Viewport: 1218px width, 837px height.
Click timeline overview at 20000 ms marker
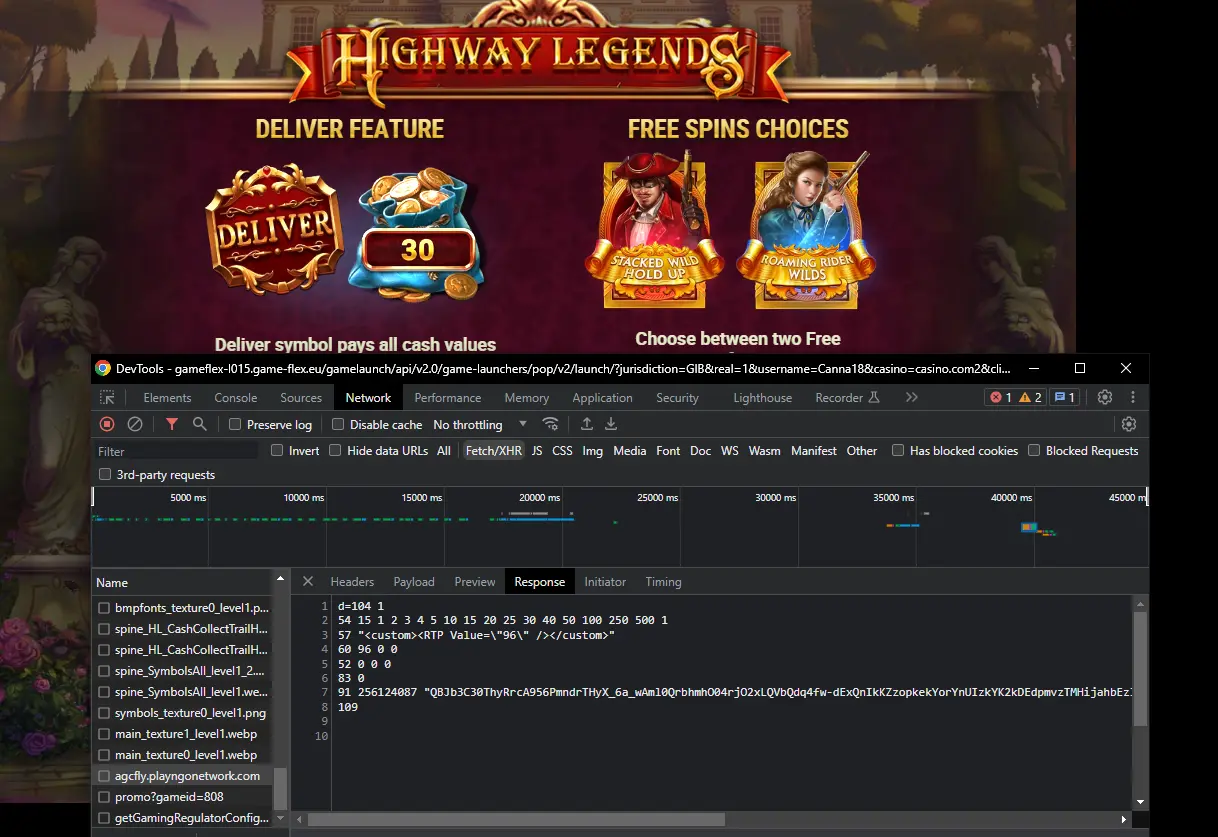pos(539,497)
